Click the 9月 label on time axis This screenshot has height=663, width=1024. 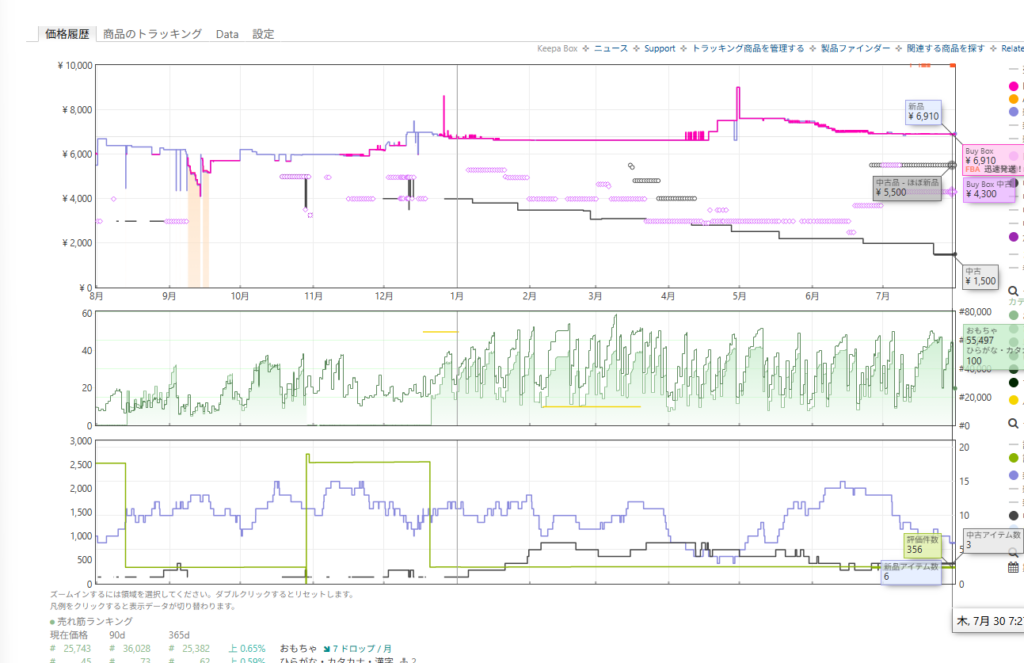pyautogui.click(x=169, y=296)
